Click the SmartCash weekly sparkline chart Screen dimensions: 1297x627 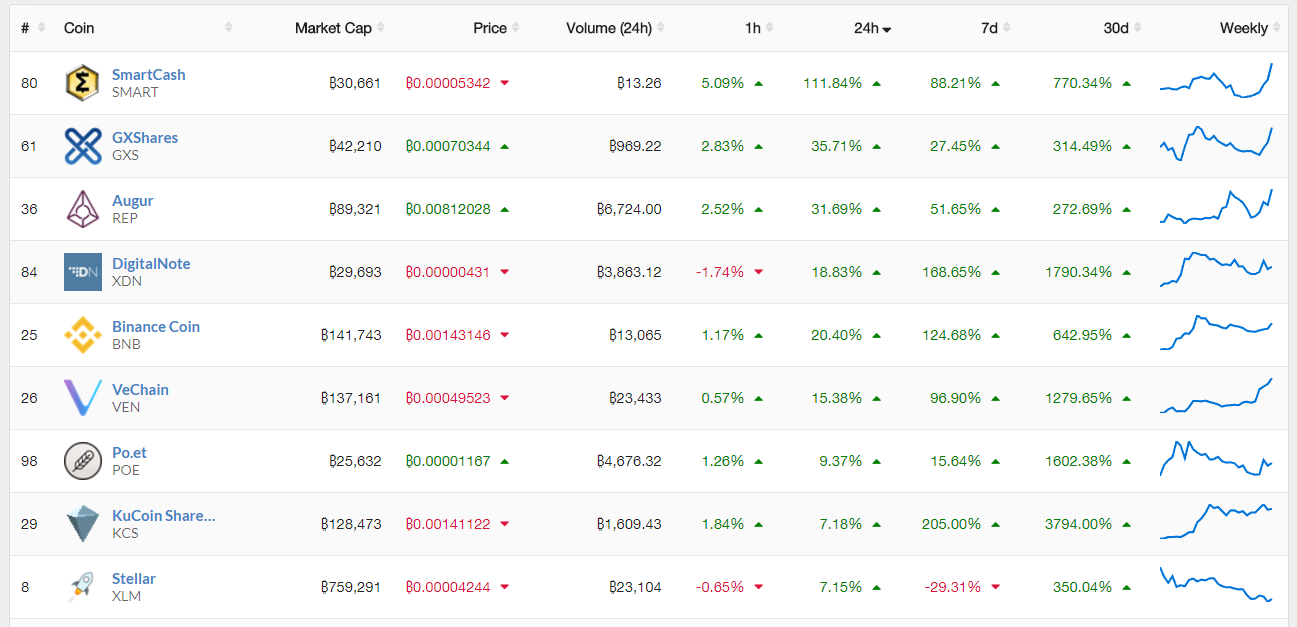1216,80
